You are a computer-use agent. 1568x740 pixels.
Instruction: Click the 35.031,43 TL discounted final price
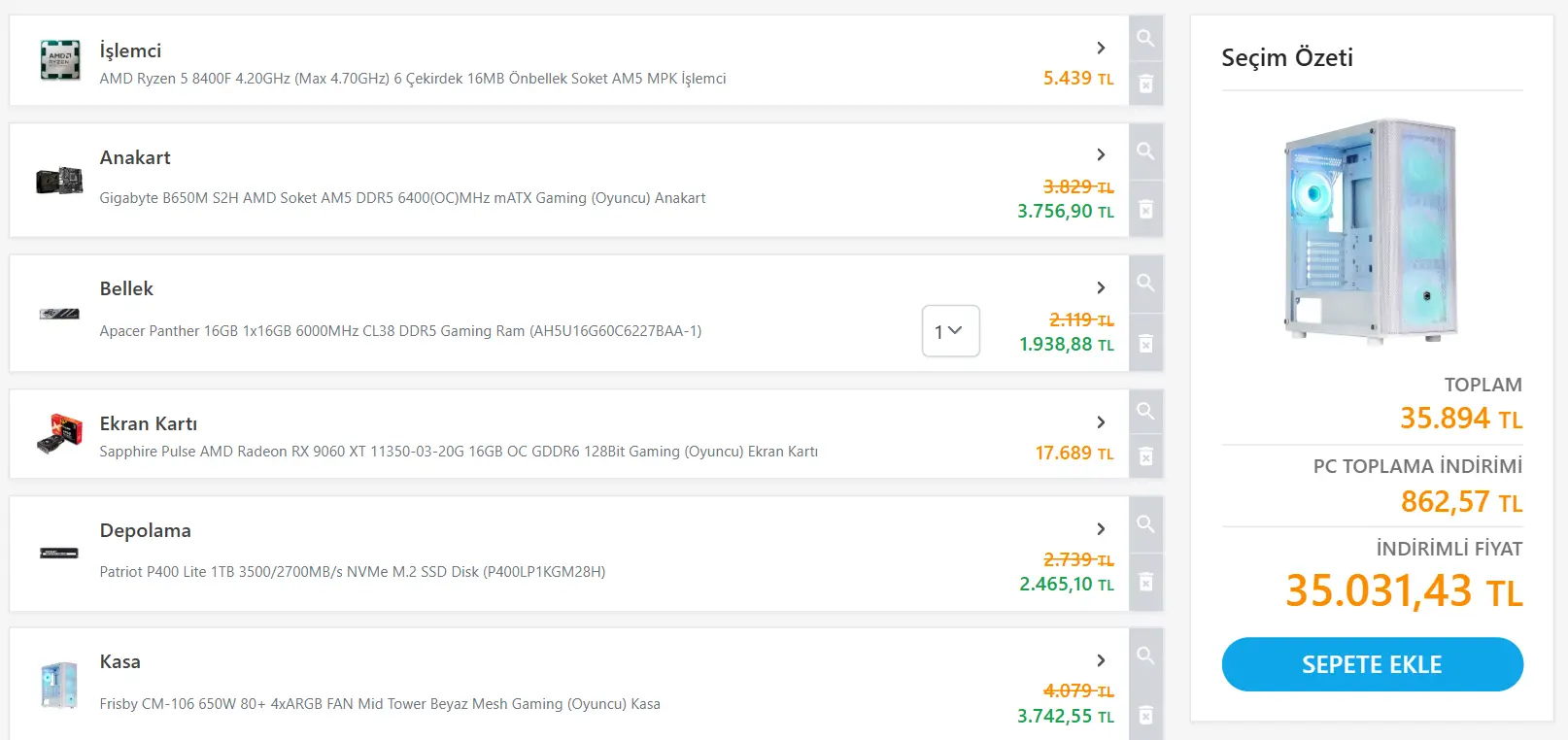(1405, 590)
